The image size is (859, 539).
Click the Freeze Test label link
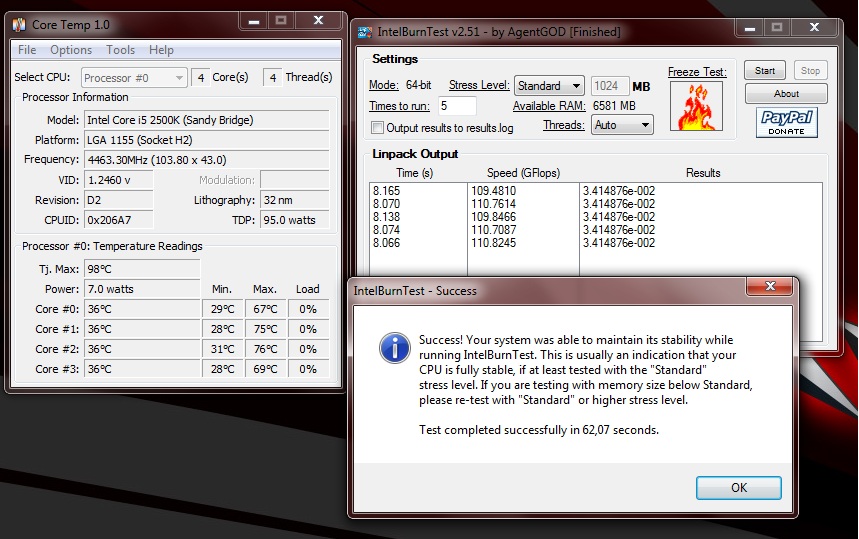[697, 72]
